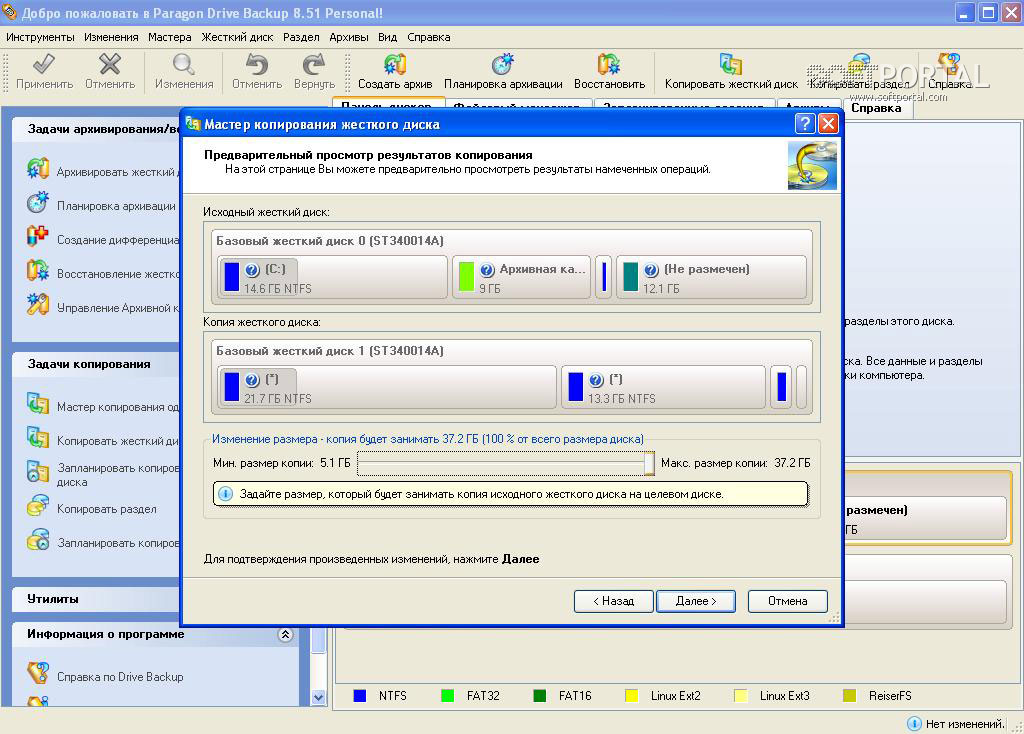Open the Вид menu

[387, 37]
